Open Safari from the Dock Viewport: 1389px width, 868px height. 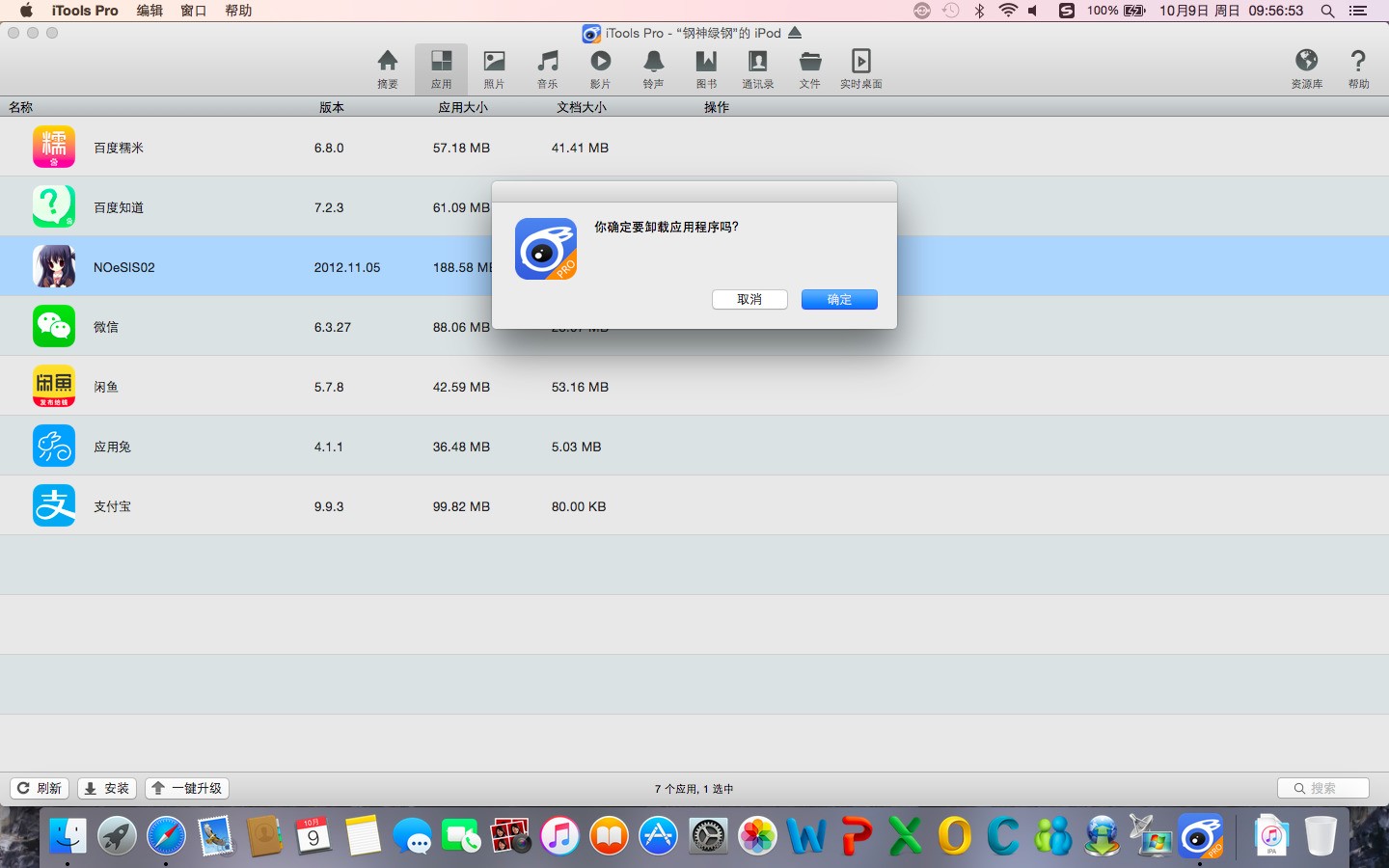coord(166,835)
